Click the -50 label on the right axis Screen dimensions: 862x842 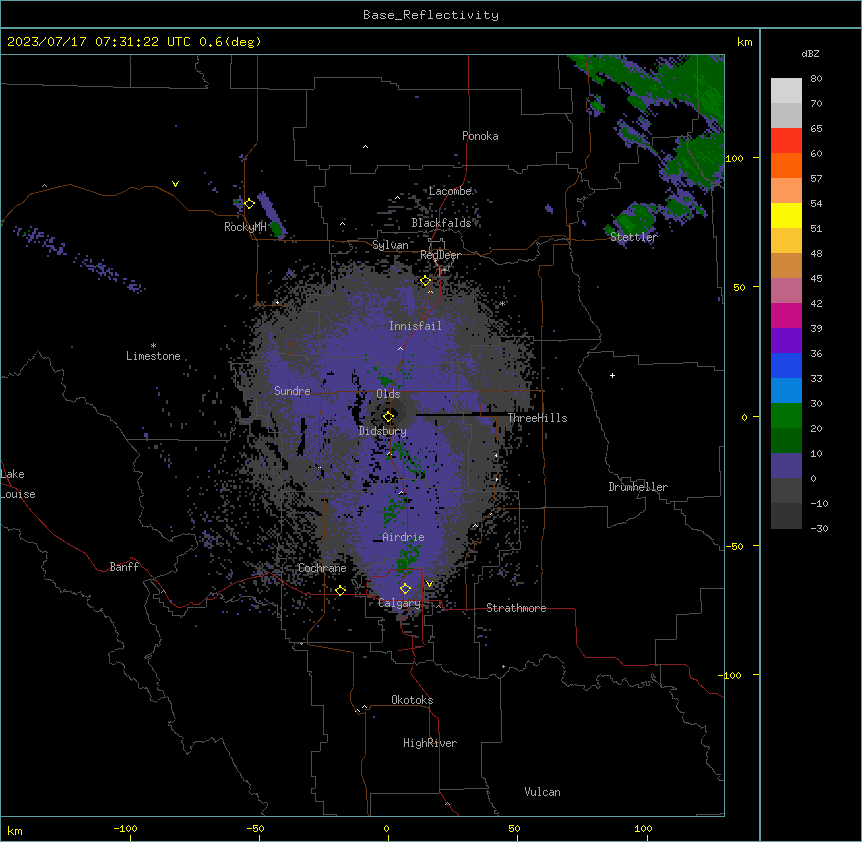tap(734, 546)
